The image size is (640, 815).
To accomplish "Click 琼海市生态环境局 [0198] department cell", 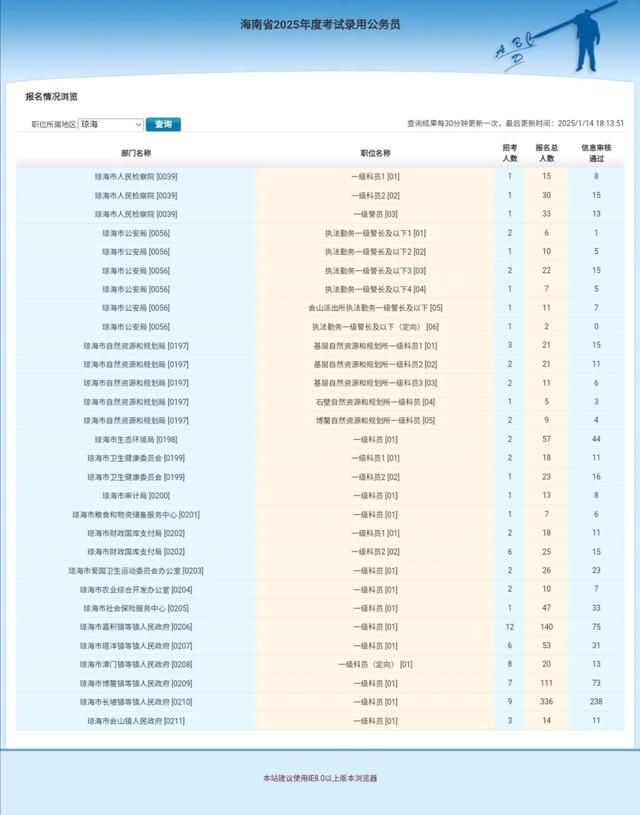I will [136, 440].
